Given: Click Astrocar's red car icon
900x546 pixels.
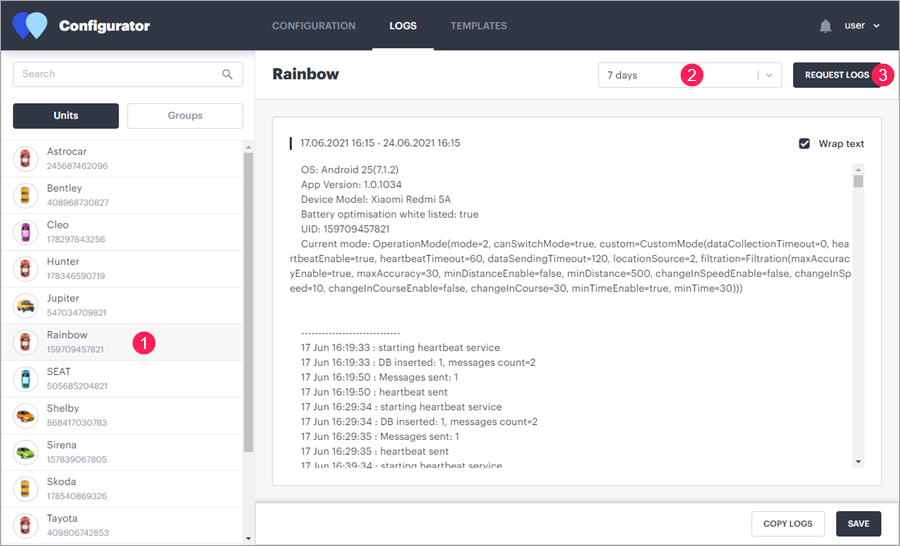Looking at the screenshot, I should (25, 158).
